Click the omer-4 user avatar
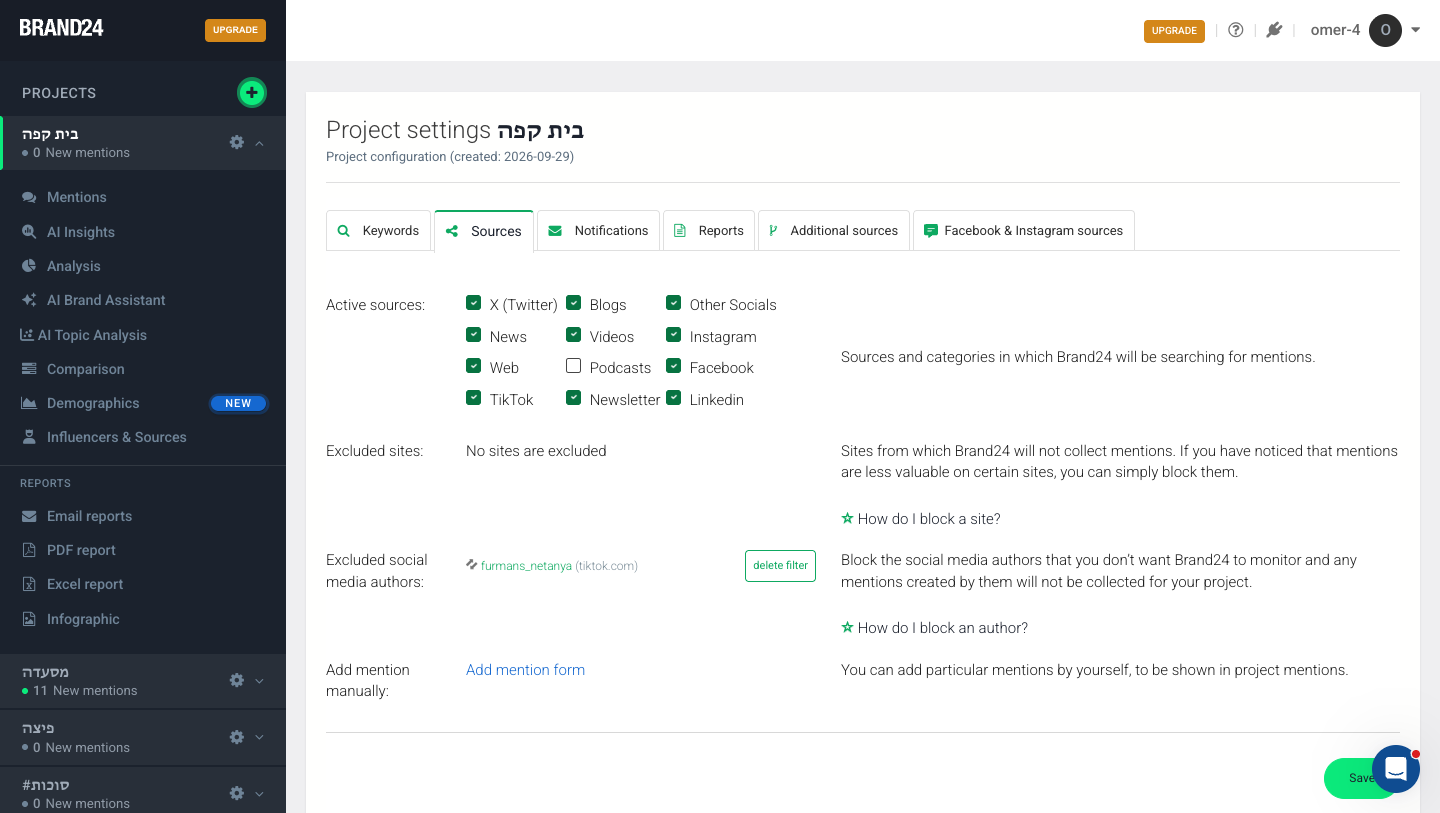 [x=1385, y=30]
